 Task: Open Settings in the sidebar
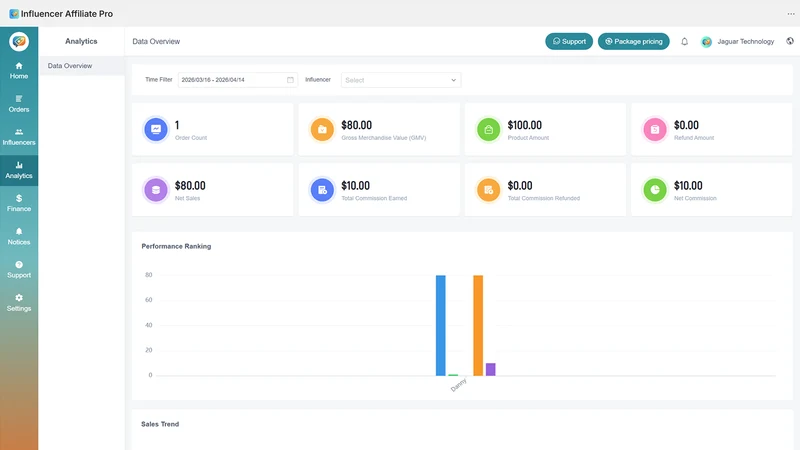click(x=19, y=303)
